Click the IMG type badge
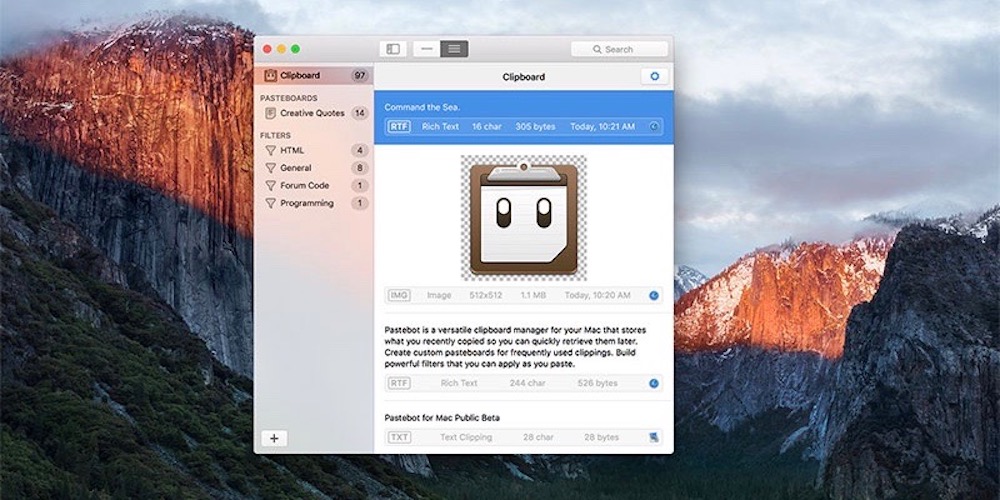 tap(398, 295)
